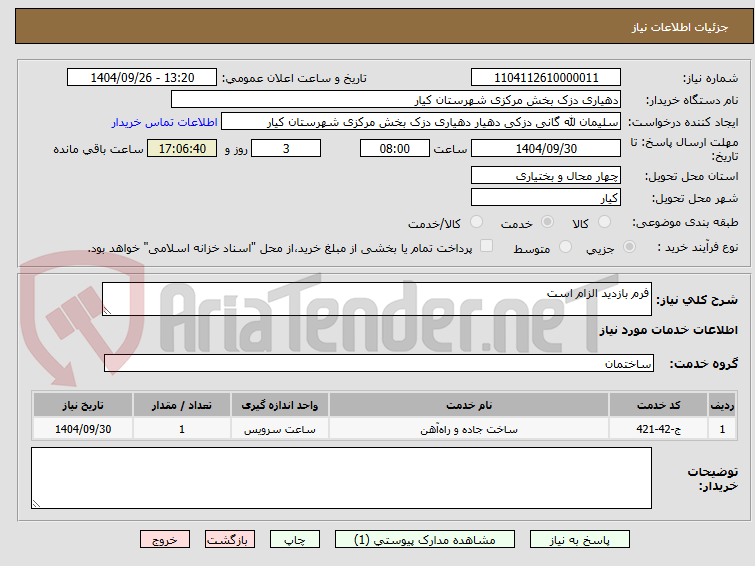This screenshot has width=755, height=566.
Task: Click the بازگشت back button
Action: pyautogui.click(x=230, y=540)
